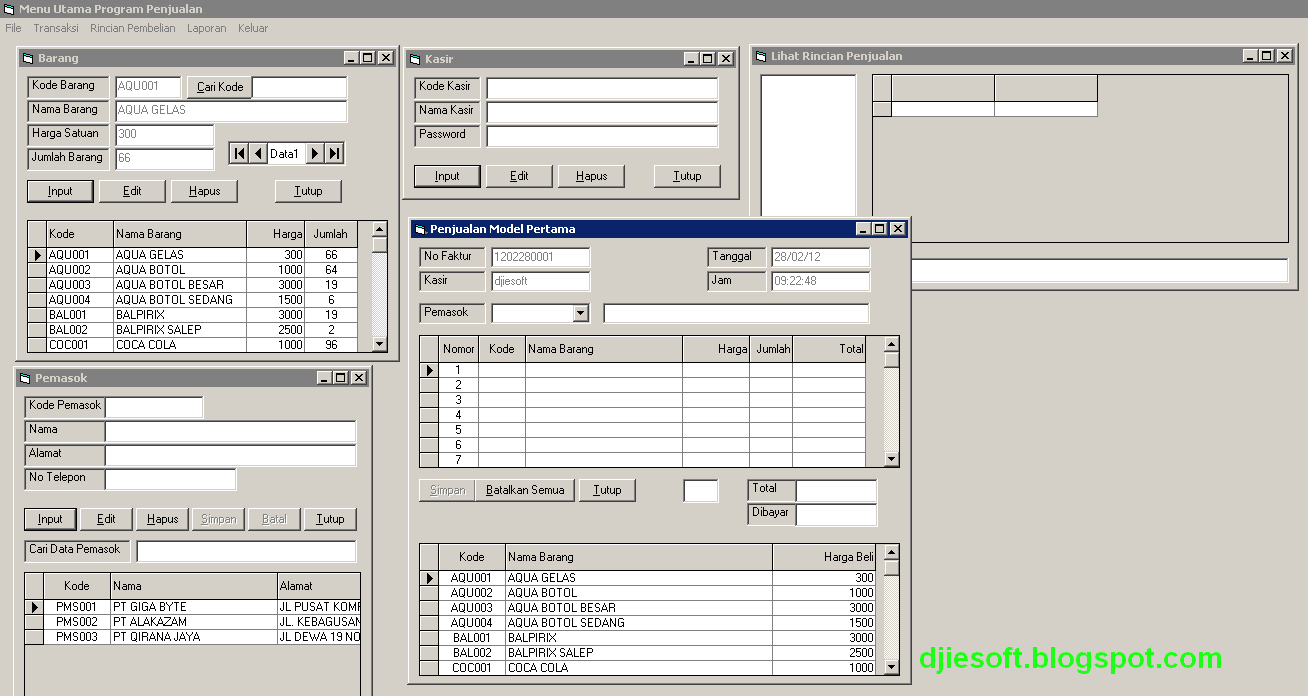This screenshot has height=696, width=1308.
Task: Click the Password input field
Action: point(602,136)
